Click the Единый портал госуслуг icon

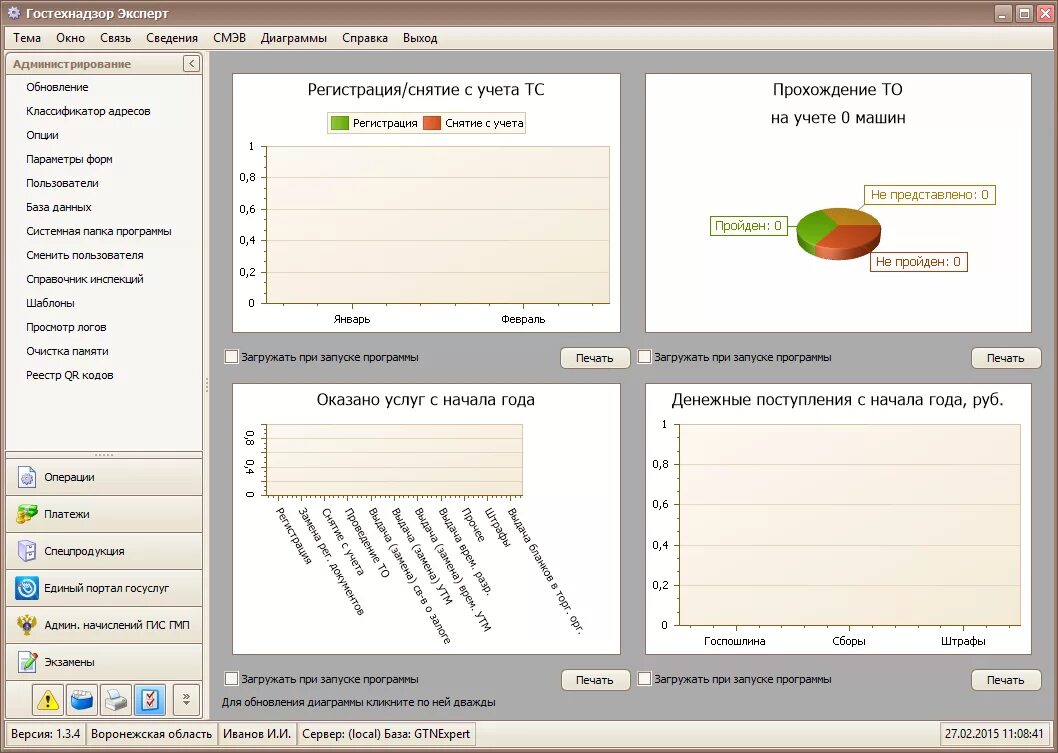coord(27,588)
